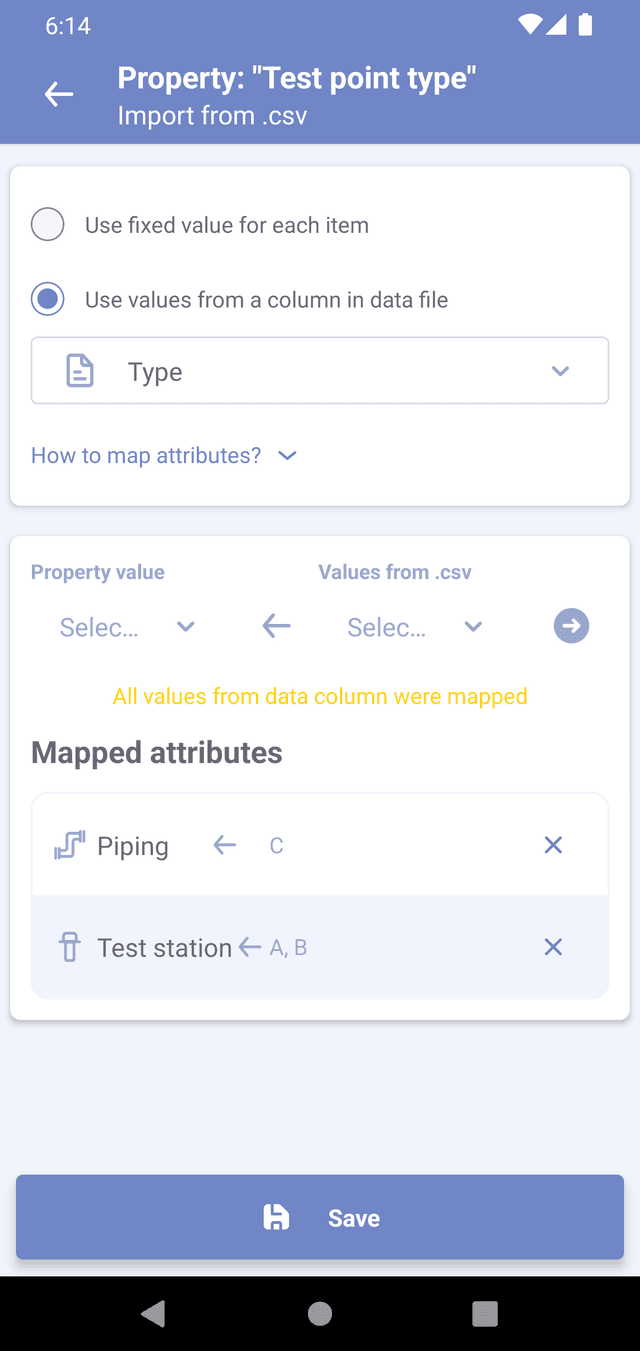Remove the Test station mapping with X
The height and width of the screenshot is (1351, 640).
(553, 947)
